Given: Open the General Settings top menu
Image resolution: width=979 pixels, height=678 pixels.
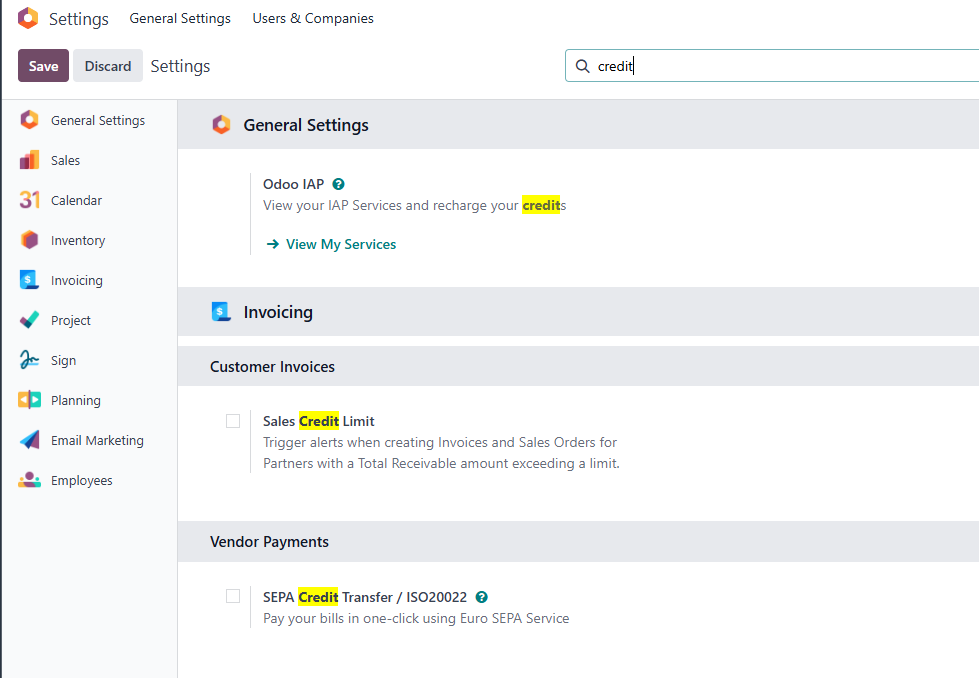Looking at the screenshot, I should click(180, 19).
